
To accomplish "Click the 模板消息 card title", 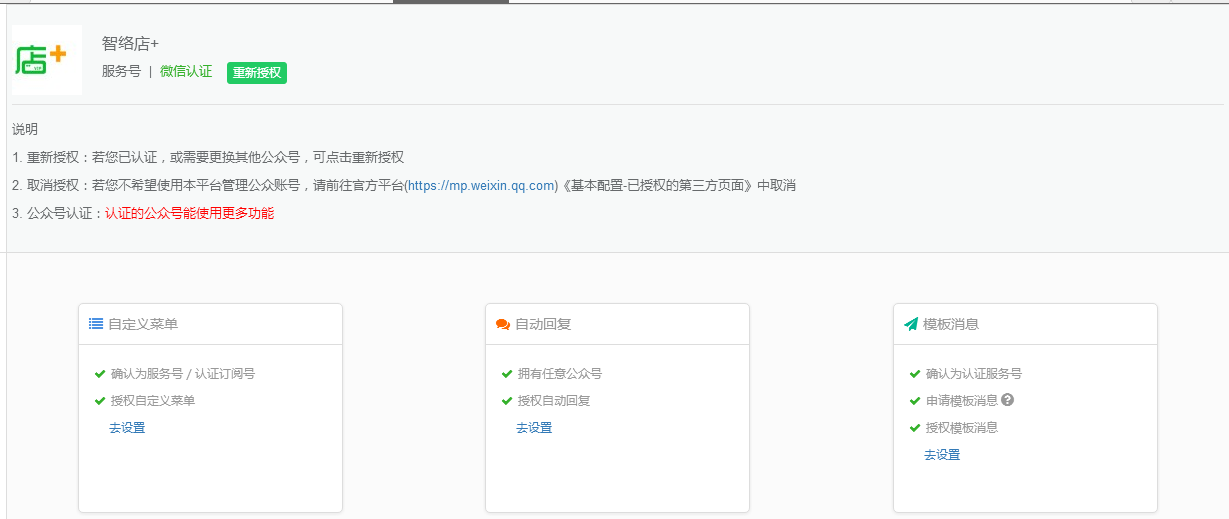I will tap(951, 324).
